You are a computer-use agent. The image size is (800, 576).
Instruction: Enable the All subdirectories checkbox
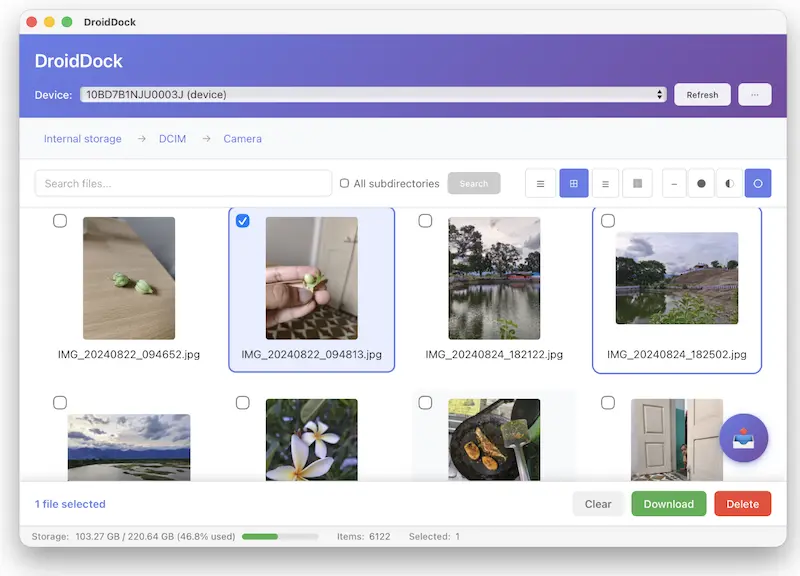coord(345,184)
